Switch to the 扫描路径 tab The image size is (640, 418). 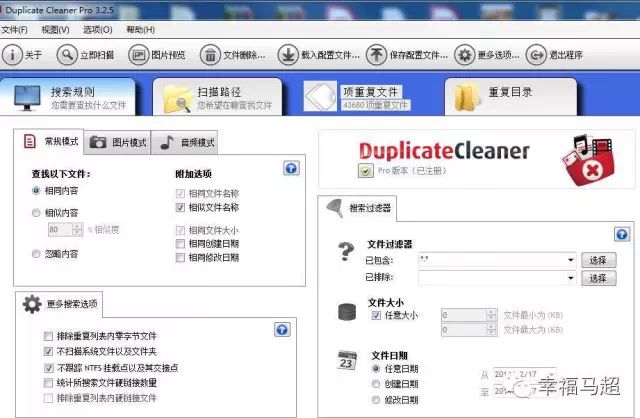tap(217, 97)
